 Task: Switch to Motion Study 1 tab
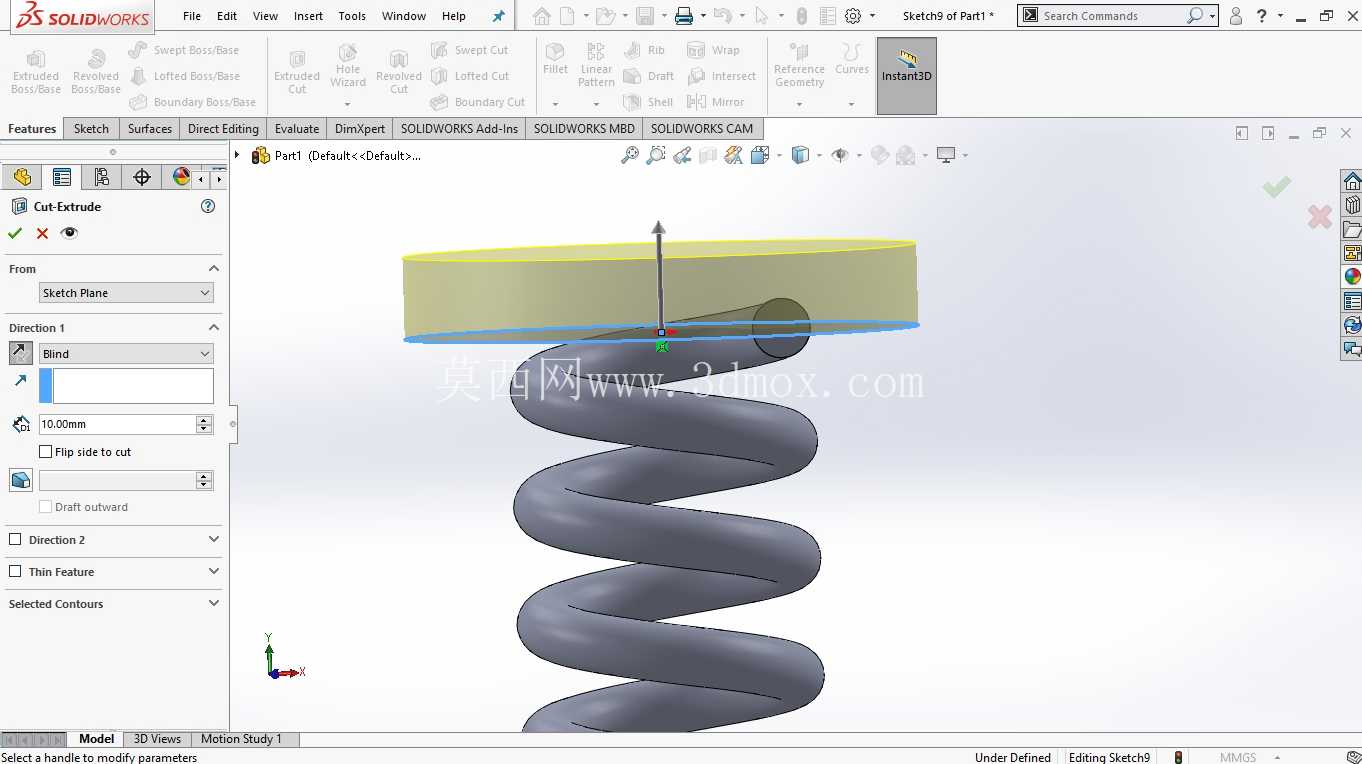pyautogui.click(x=241, y=739)
